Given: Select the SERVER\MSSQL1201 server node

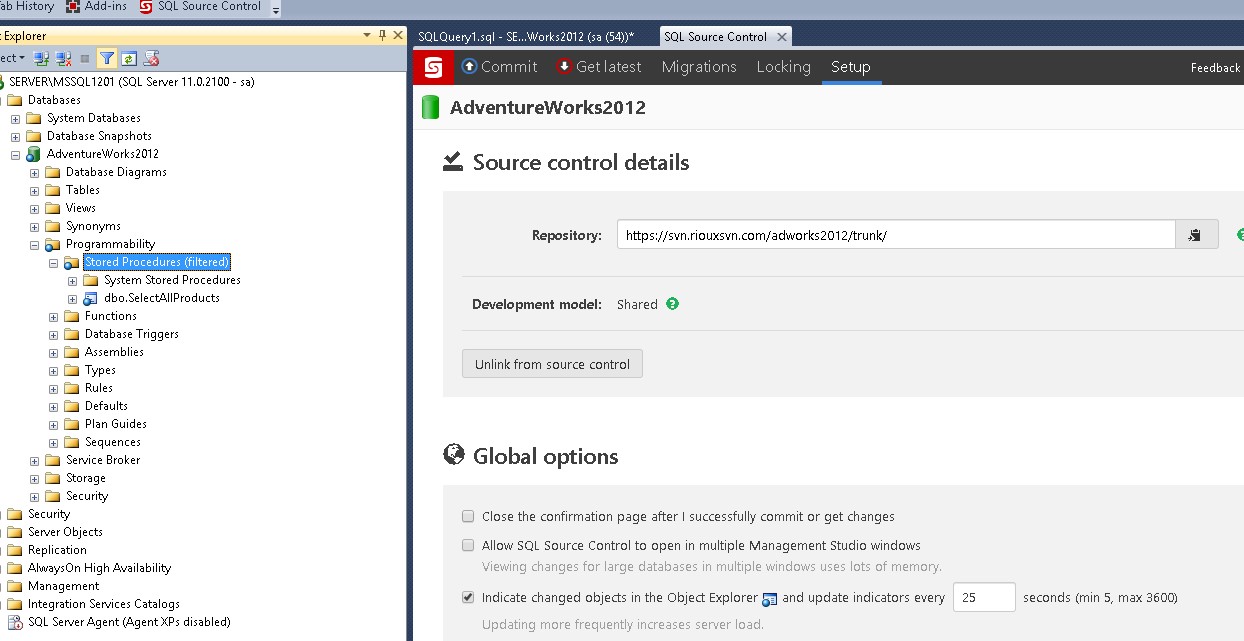Looking at the screenshot, I should click(131, 82).
